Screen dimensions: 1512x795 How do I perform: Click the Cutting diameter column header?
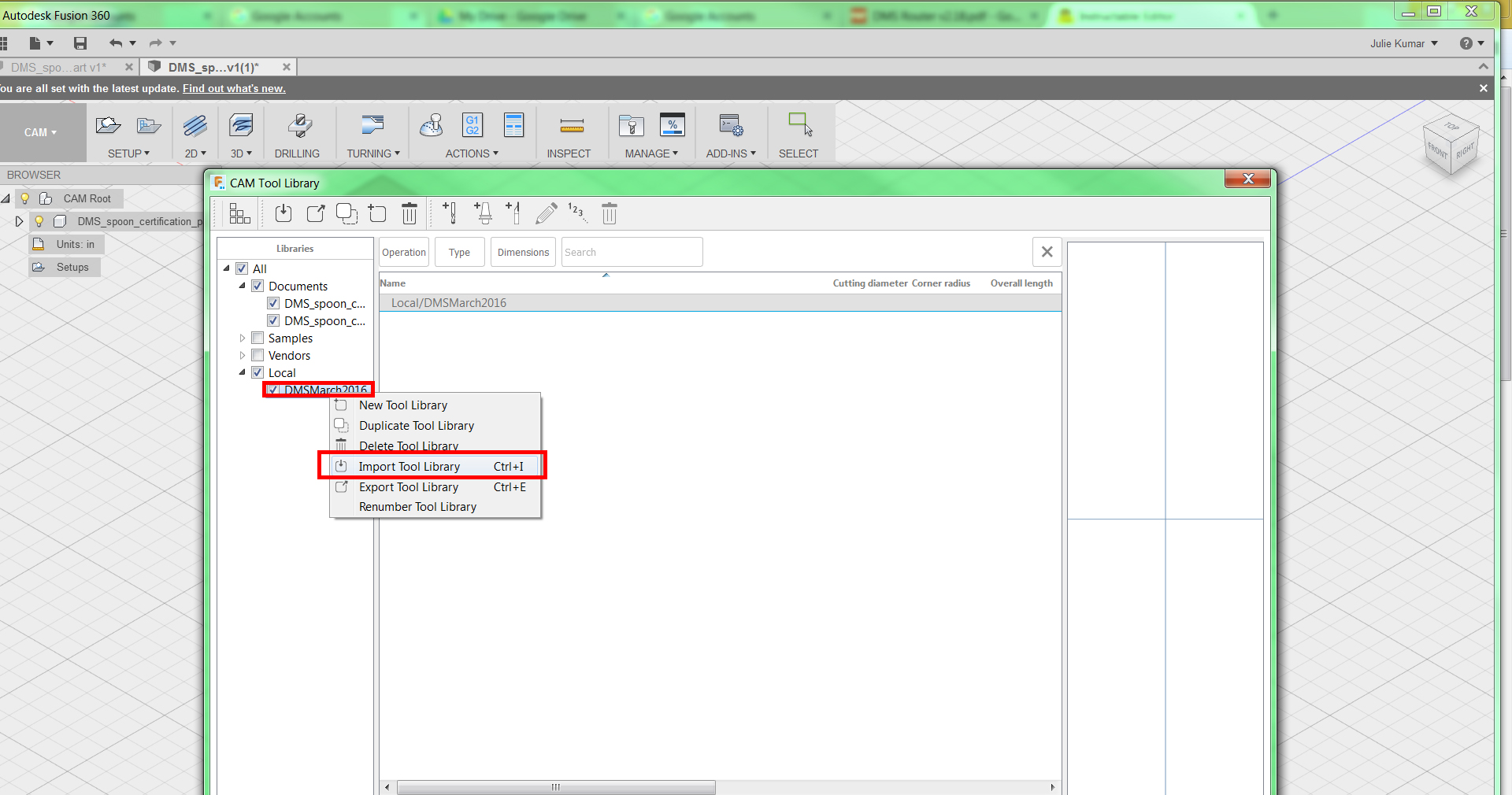[870, 283]
